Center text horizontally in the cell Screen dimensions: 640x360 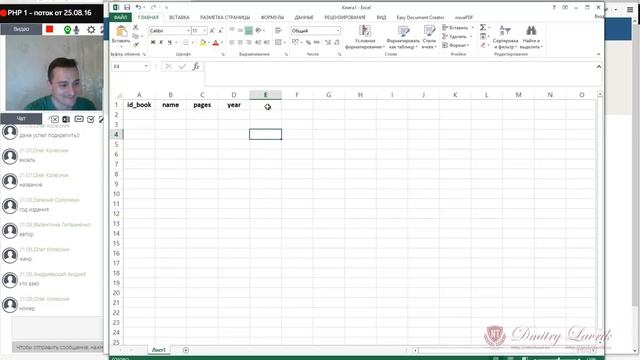[240, 42]
